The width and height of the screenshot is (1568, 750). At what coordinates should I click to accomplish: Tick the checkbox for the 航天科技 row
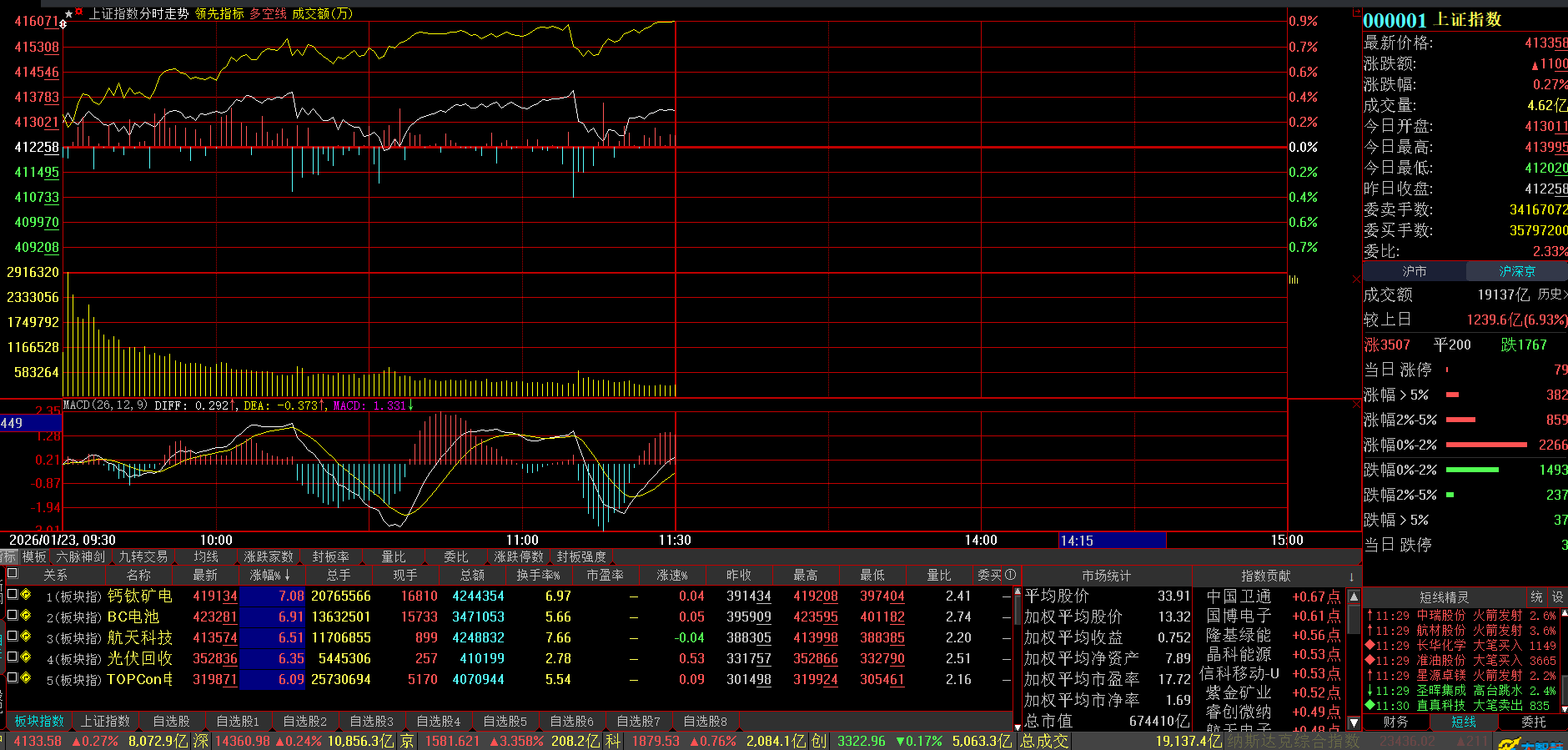pos(12,637)
